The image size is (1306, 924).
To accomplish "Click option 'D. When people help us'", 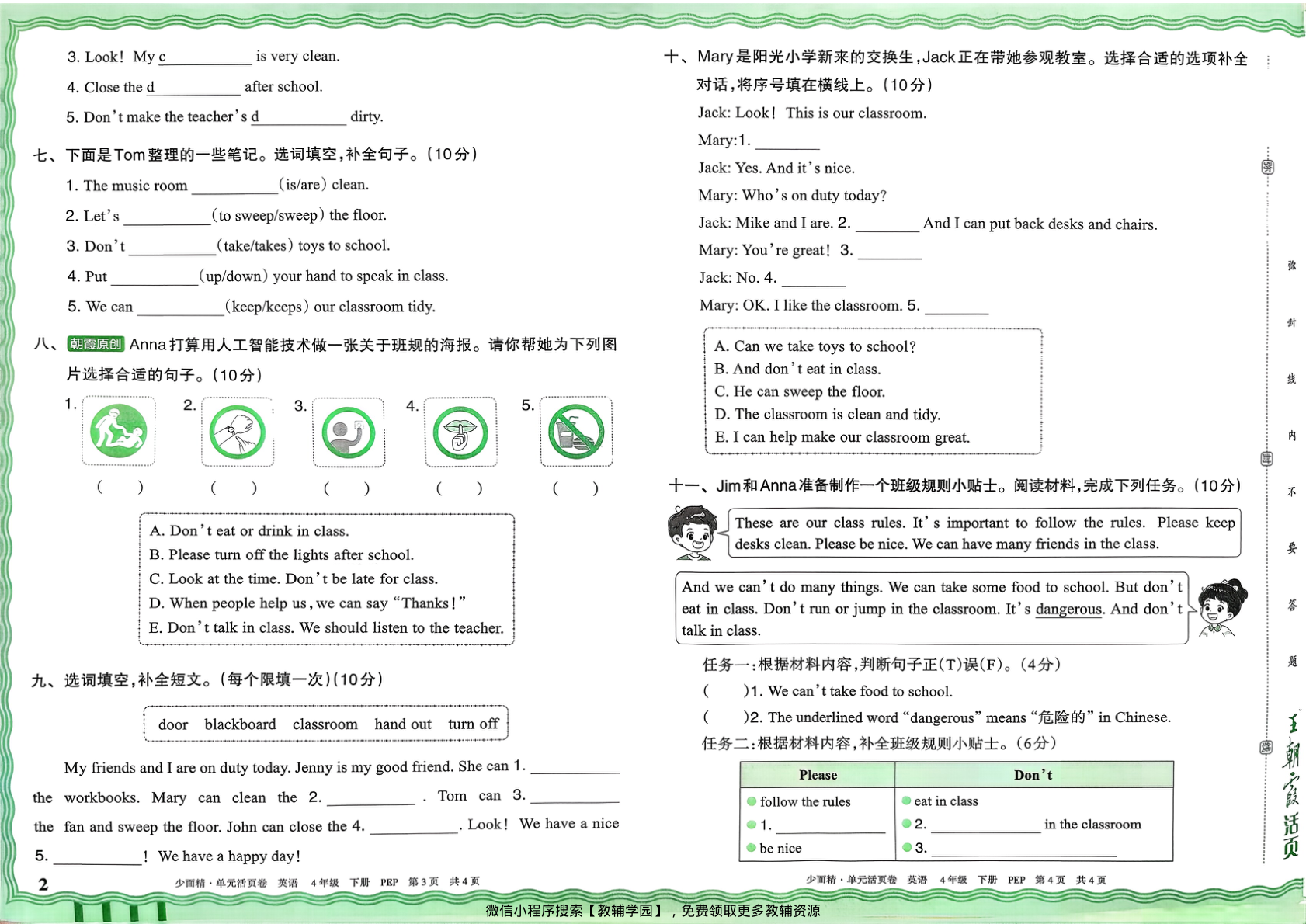I will click(307, 603).
